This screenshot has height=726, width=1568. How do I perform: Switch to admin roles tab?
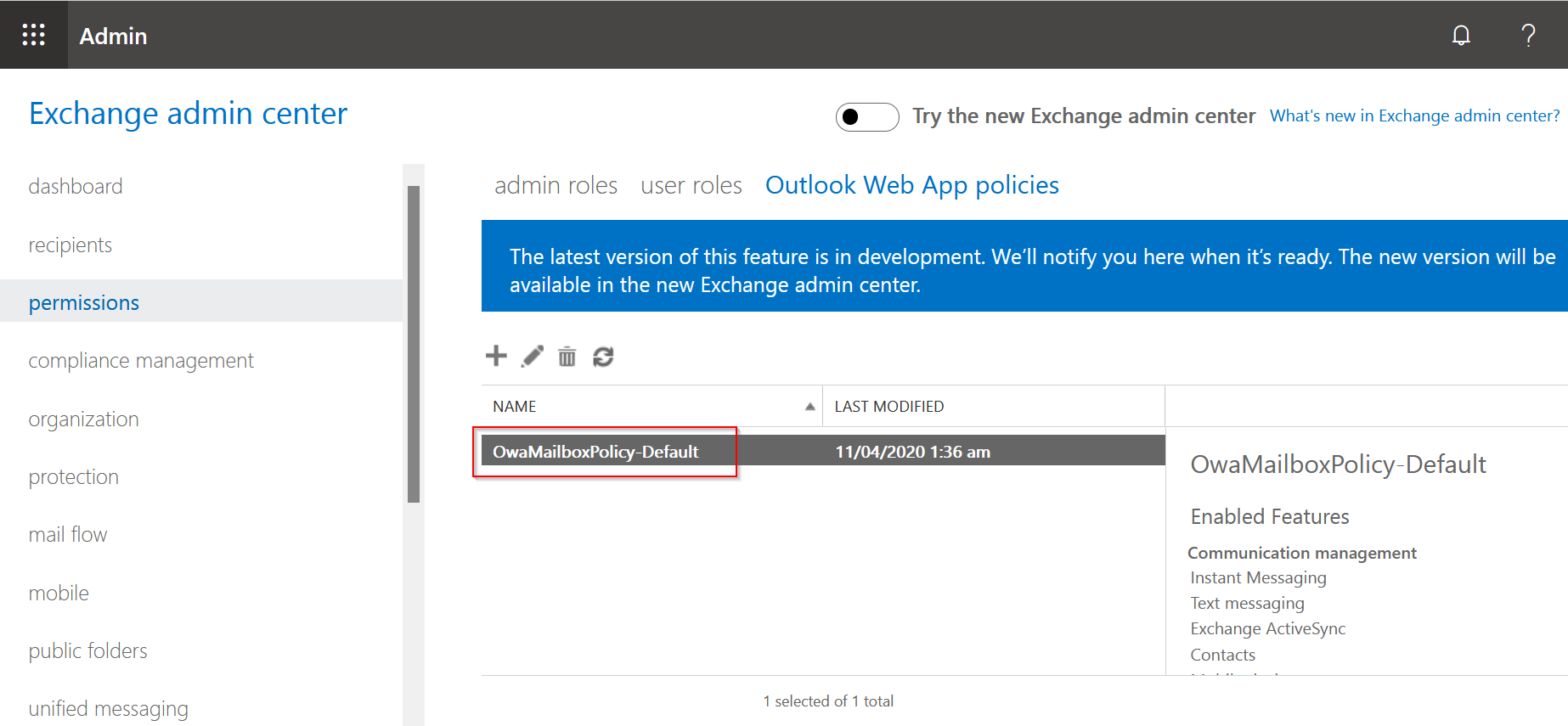[x=556, y=185]
